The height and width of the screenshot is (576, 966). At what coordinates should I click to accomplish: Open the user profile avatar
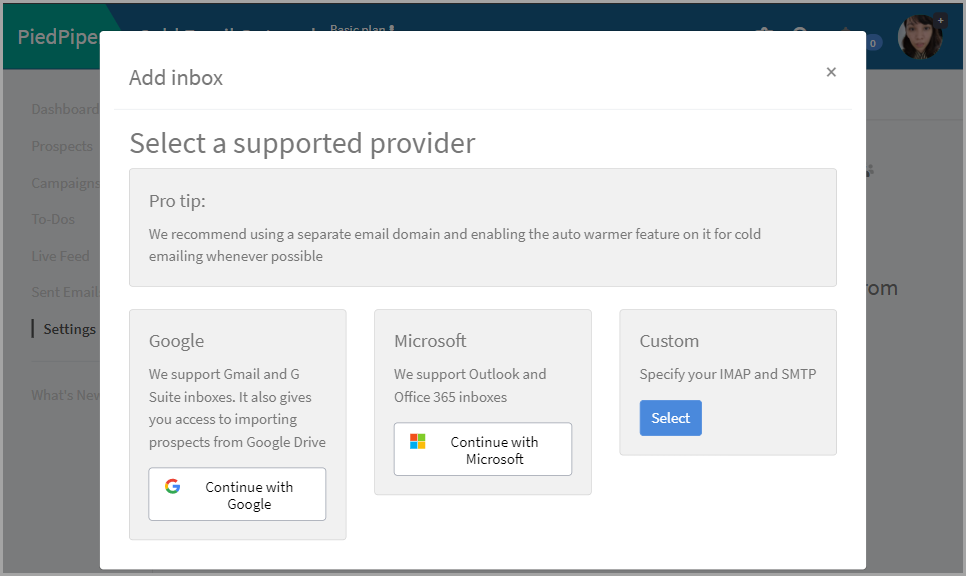(918, 38)
